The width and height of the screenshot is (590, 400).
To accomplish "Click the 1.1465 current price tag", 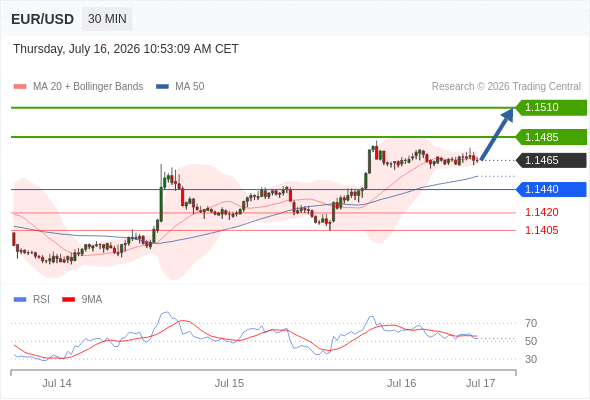I will pos(551,160).
